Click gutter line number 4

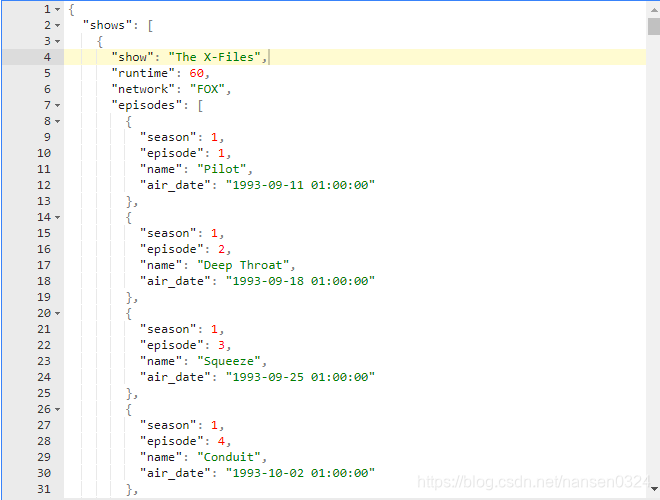(47, 57)
